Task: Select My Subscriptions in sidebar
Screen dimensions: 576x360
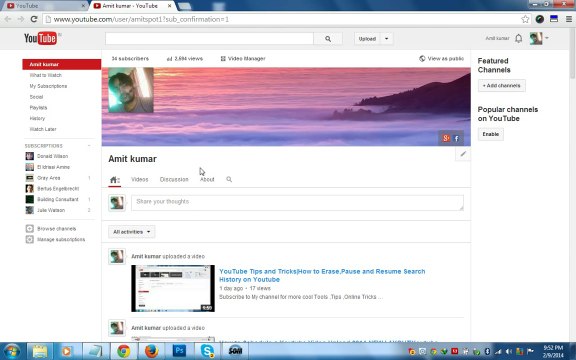Action: 48,86
